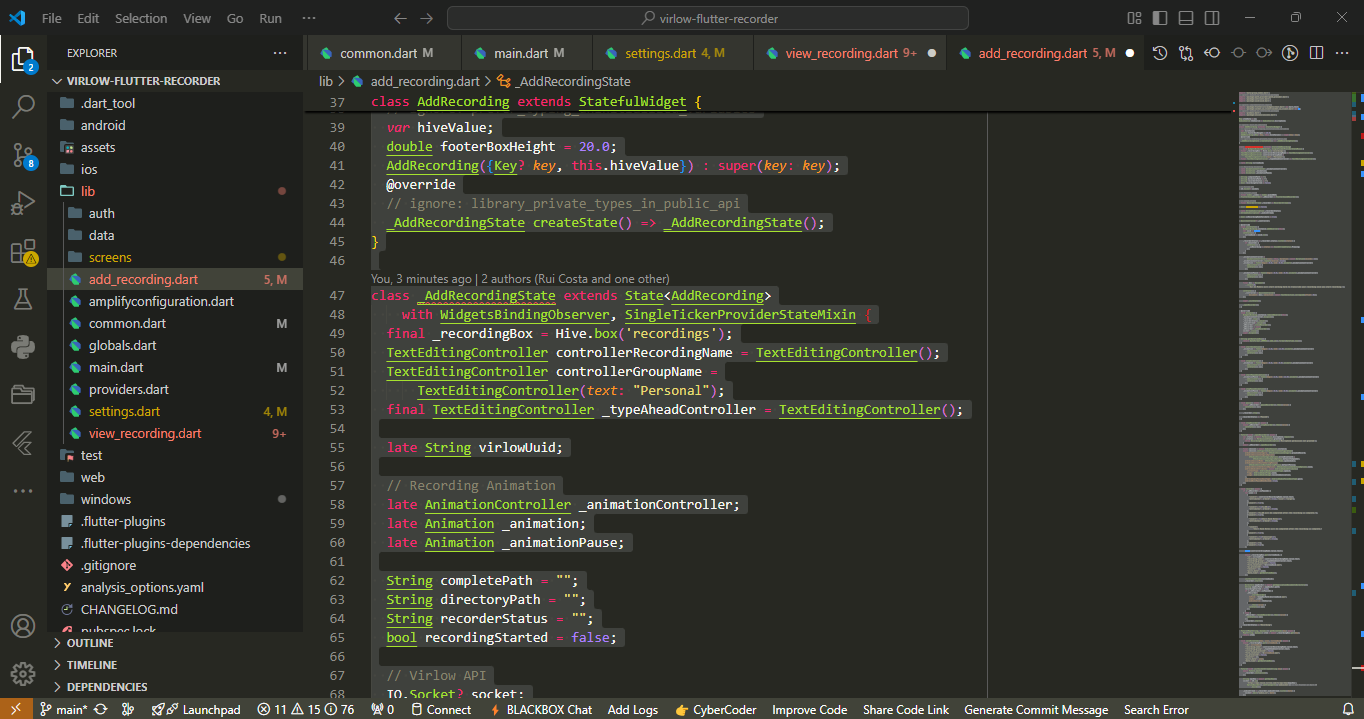
Task: Toggle bottom Panel visibility
Action: pyautogui.click(x=1186, y=18)
